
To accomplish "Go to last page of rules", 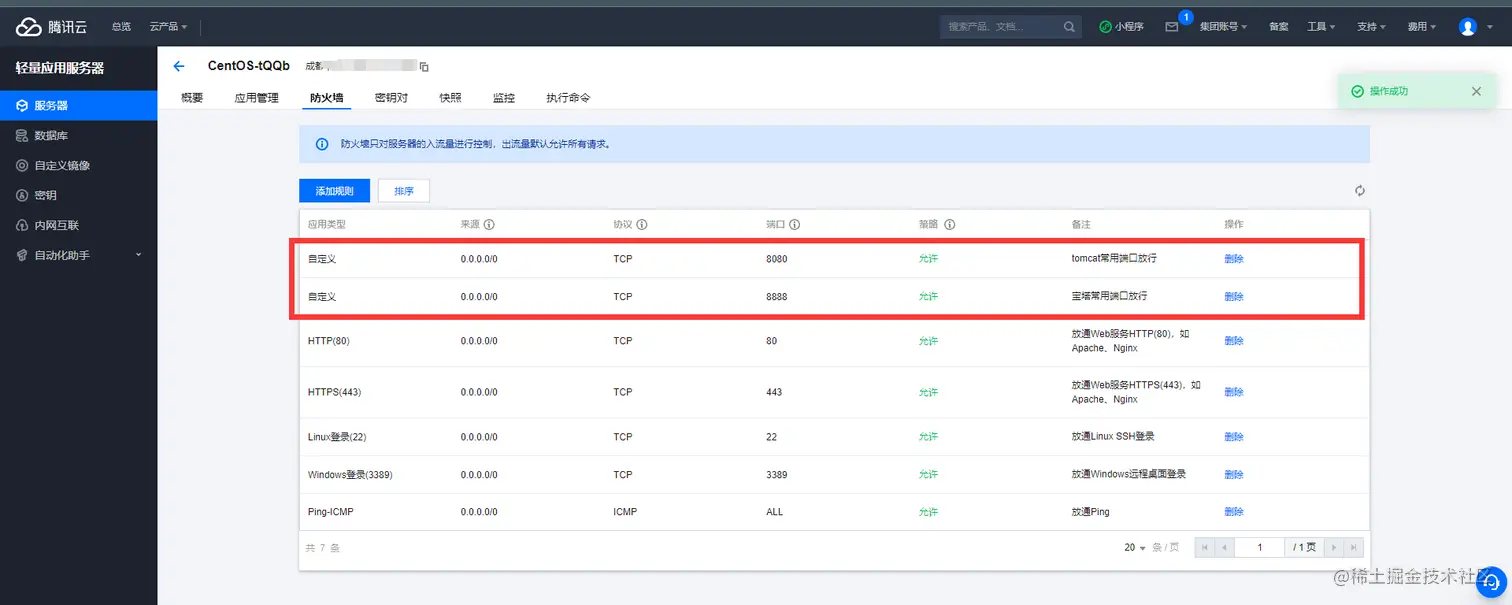I will tap(1353, 548).
